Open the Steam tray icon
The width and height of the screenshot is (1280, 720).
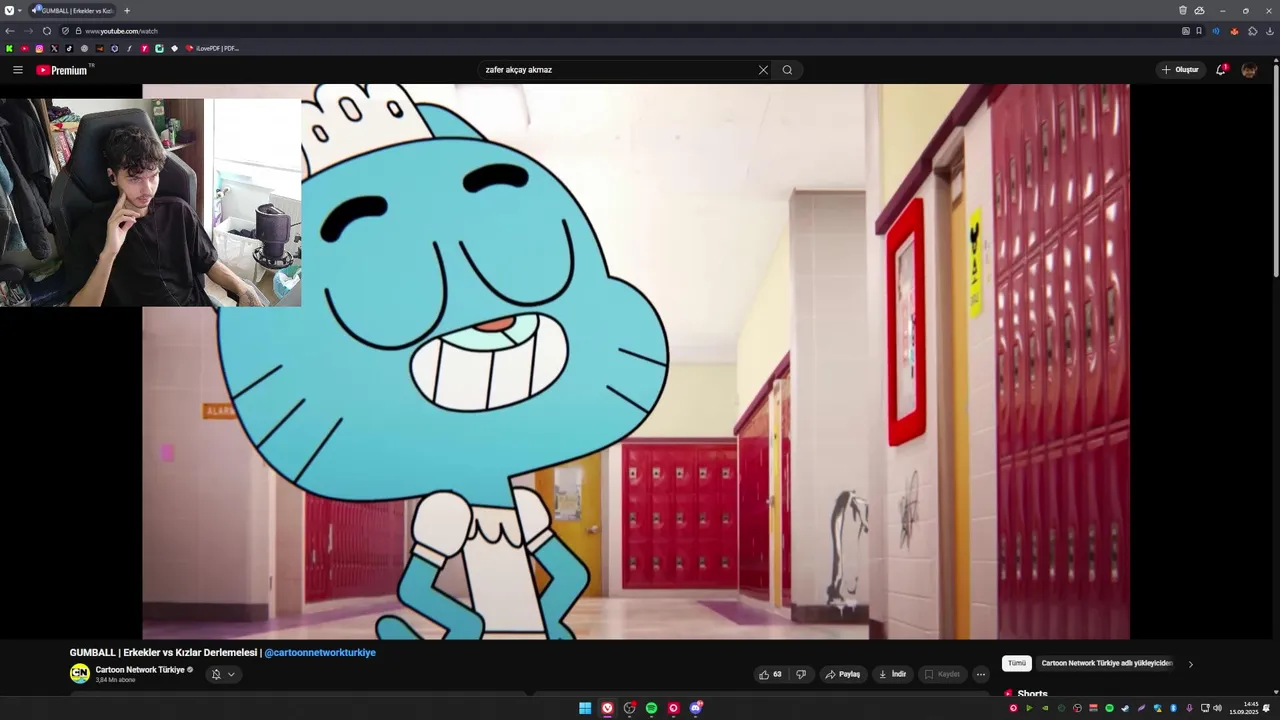(1125, 708)
